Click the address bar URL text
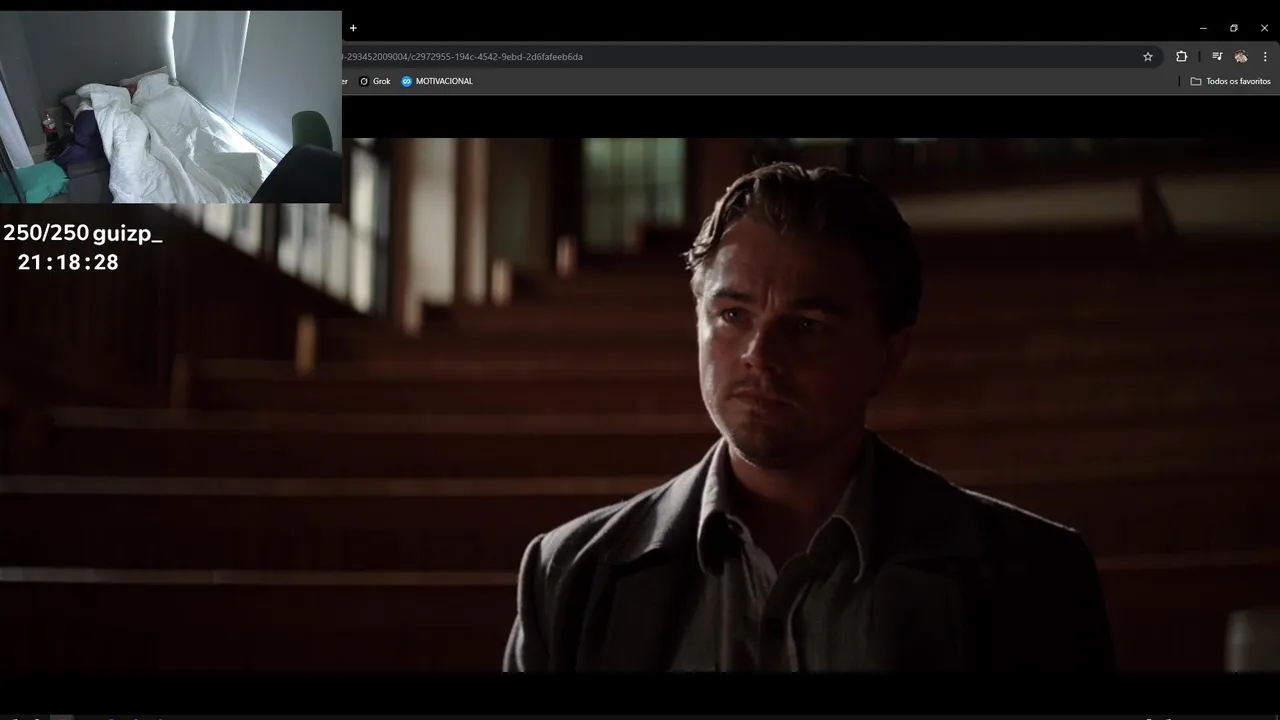Viewport: 1280px width, 720px height. [463, 57]
